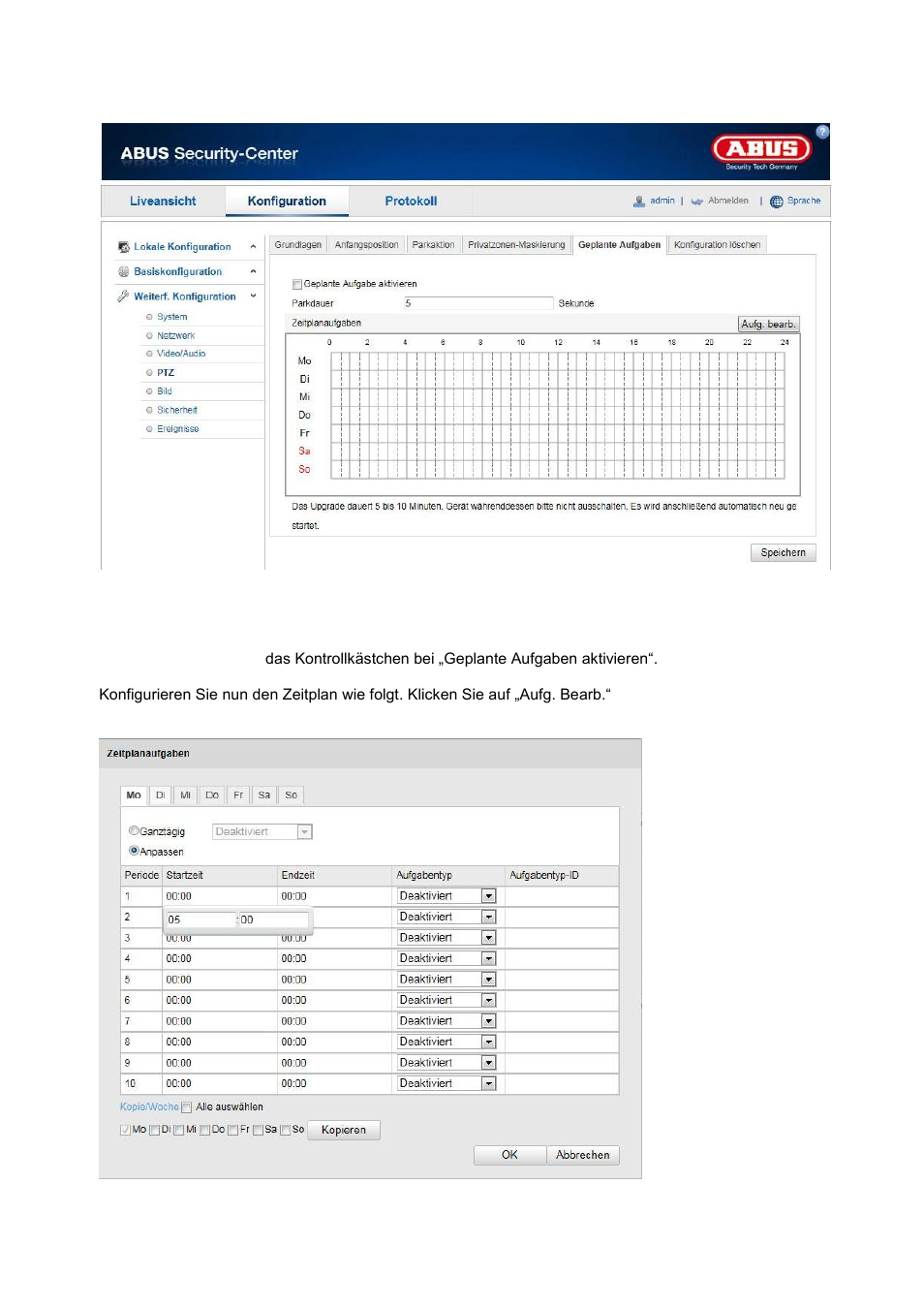Click the Sprache link
The height and width of the screenshot is (1308, 924).
pos(804,202)
